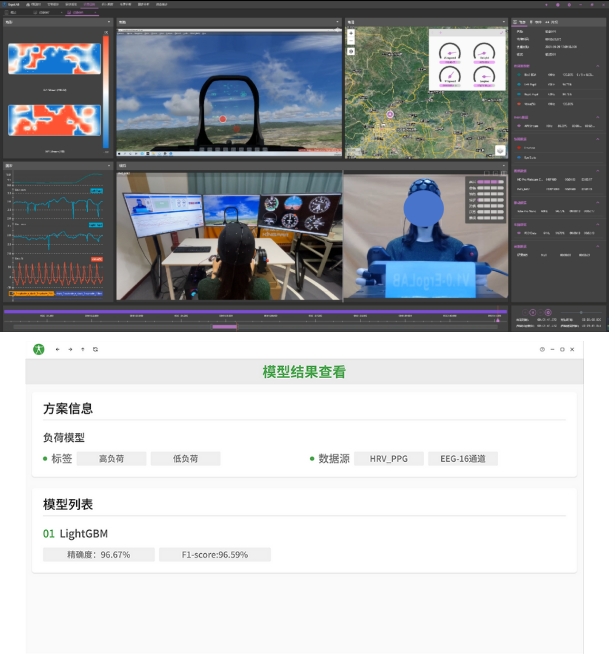Click the purple timeline progress bar
Image resolution: width=615 pixels, height=671 pixels.
[x=256, y=312]
